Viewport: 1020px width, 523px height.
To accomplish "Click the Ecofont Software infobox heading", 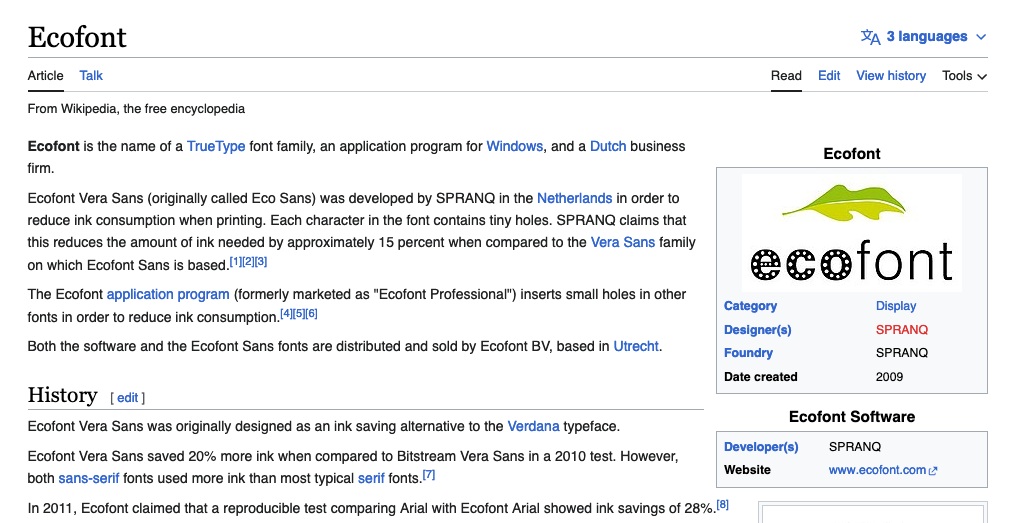I will click(x=852, y=417).
